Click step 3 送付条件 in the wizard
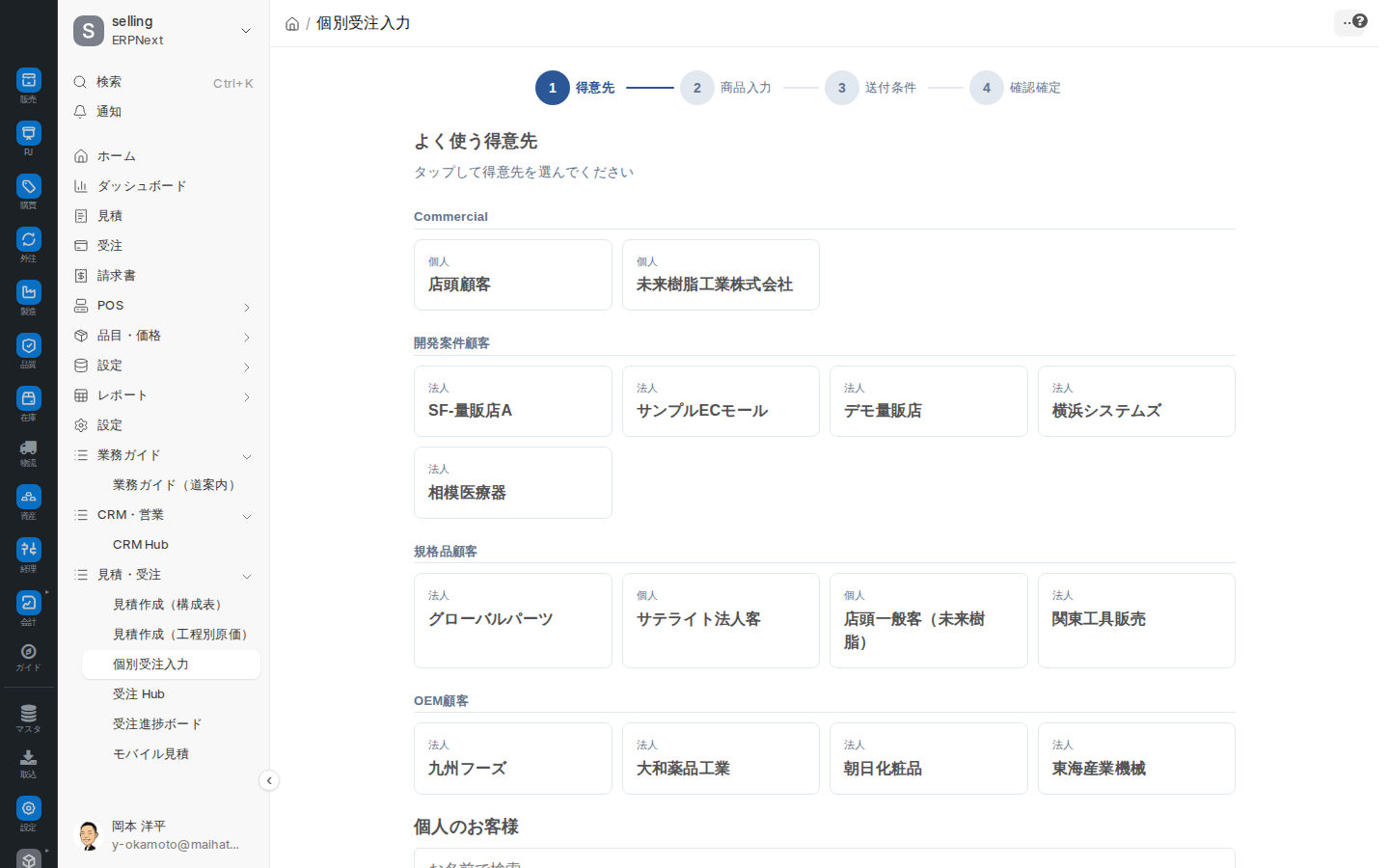This screenshot has width=1389, height=868. (x=870, y=88)
